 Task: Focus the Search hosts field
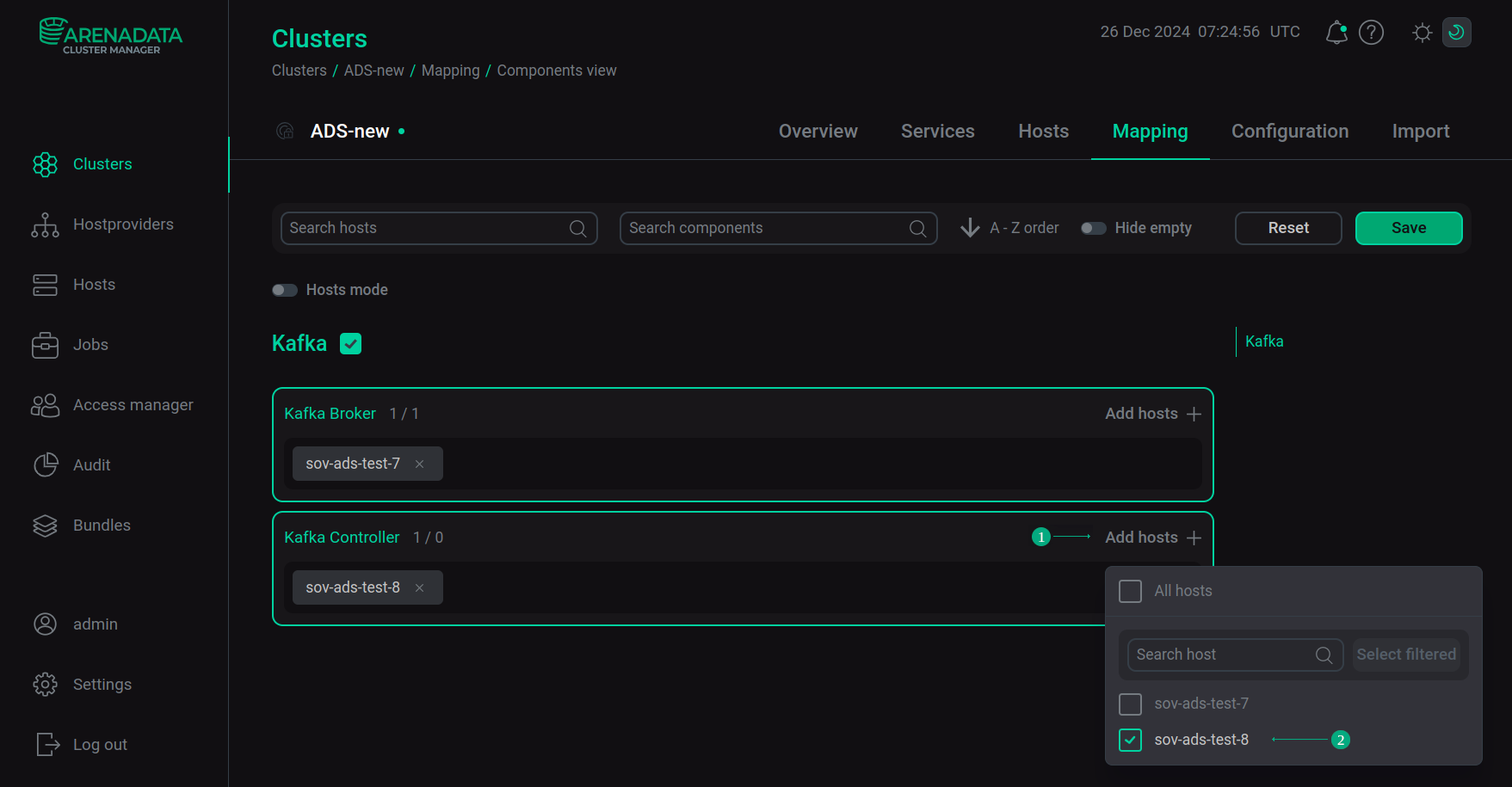[439, 228]
